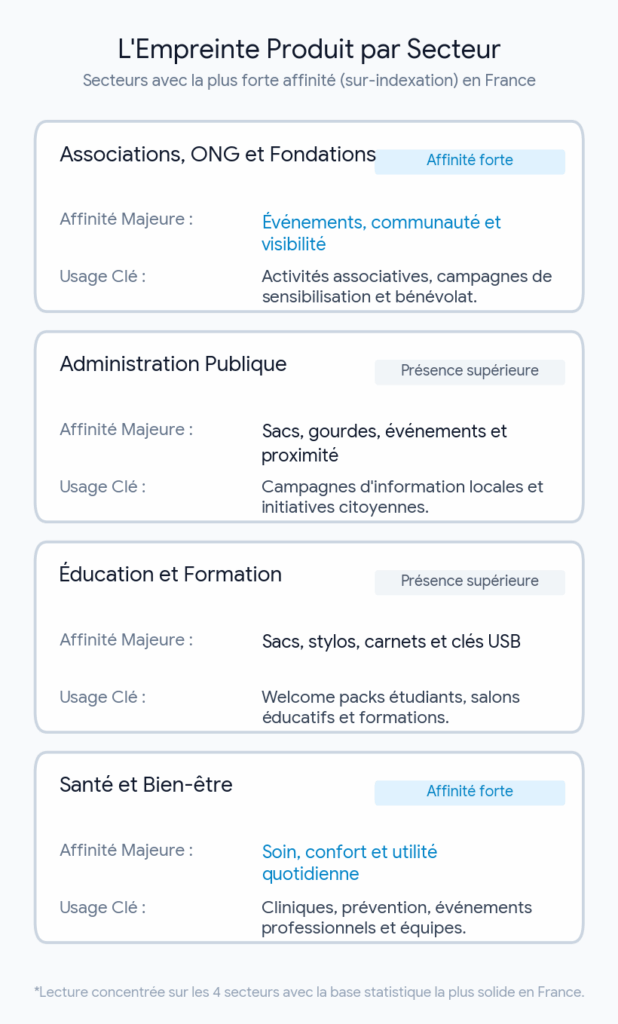This screenshot has height=1024, width=618.
Task: Select 'Campagnes d'information locales' usage text
Action: (402, 496)
